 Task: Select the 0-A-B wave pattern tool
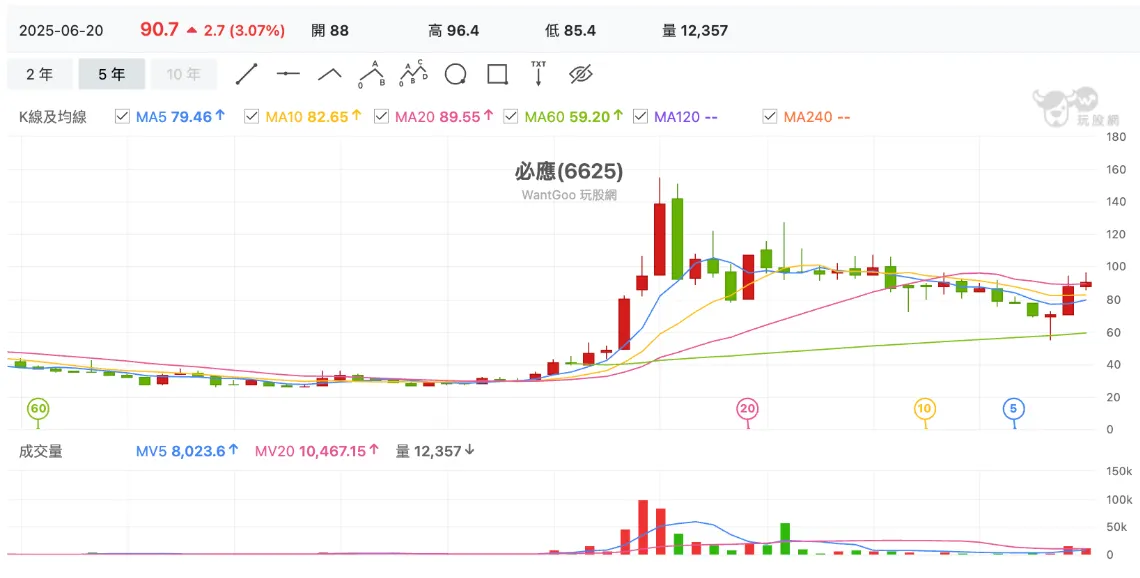click(x=372, y=74)
